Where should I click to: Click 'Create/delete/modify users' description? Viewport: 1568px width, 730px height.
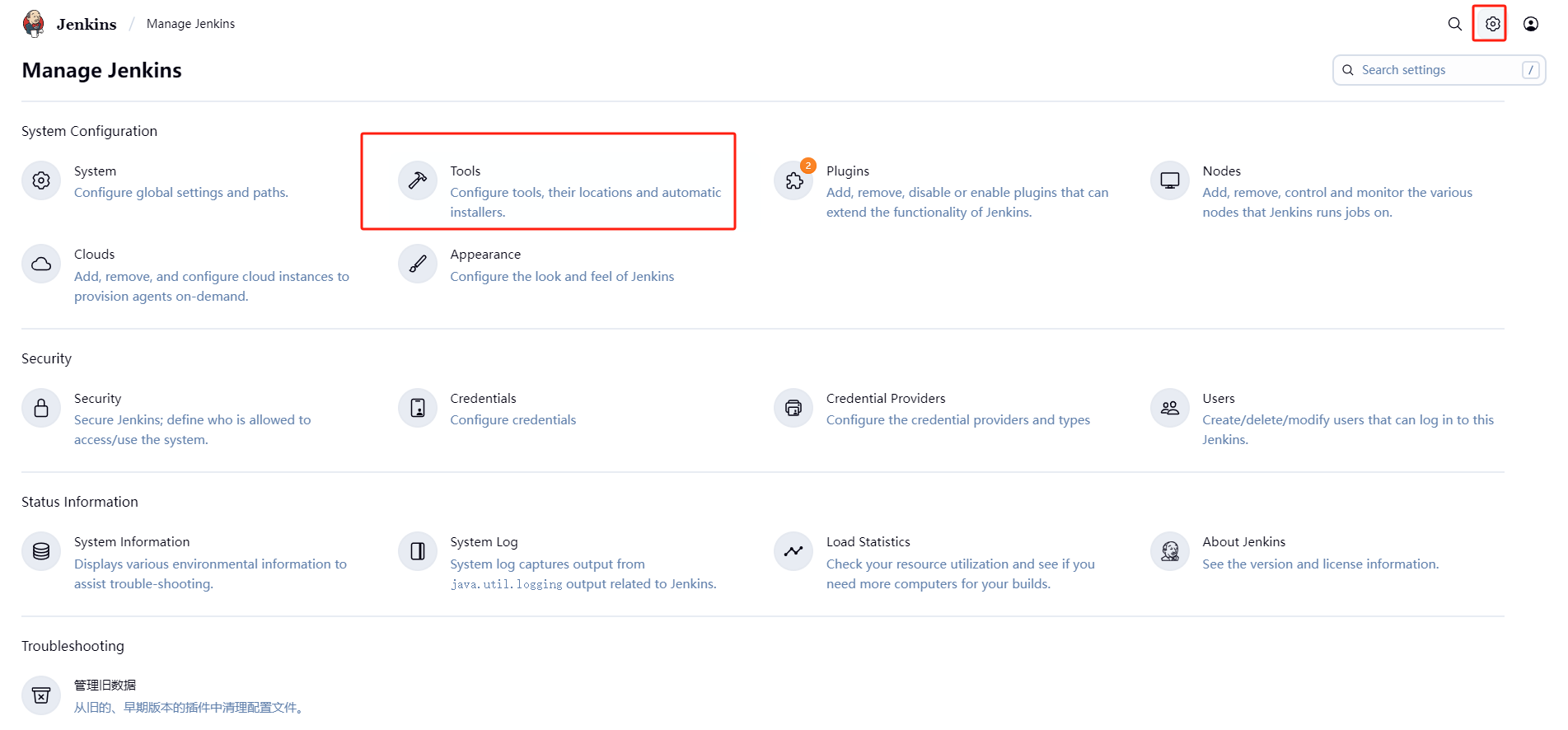(x=1348, y=429)
